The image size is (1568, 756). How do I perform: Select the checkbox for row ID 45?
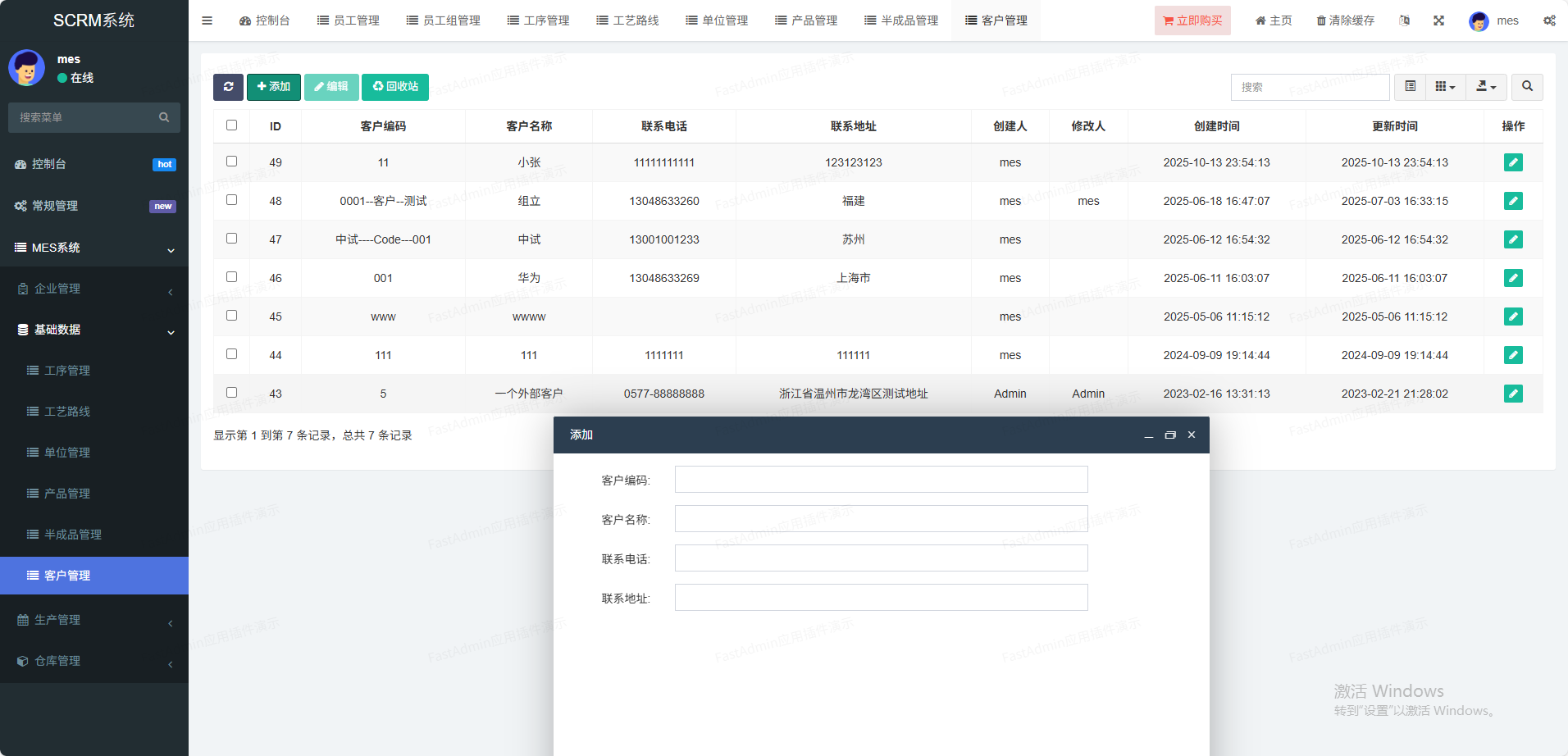click(x=231, y=316)
